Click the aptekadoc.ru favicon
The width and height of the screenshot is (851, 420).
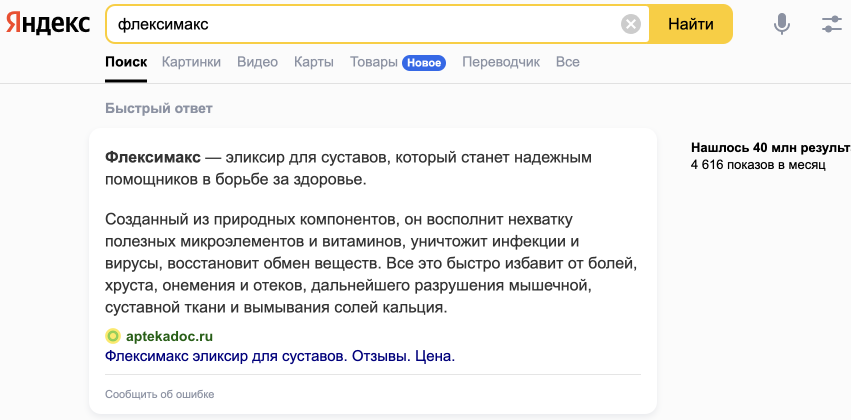click(113, 337)
